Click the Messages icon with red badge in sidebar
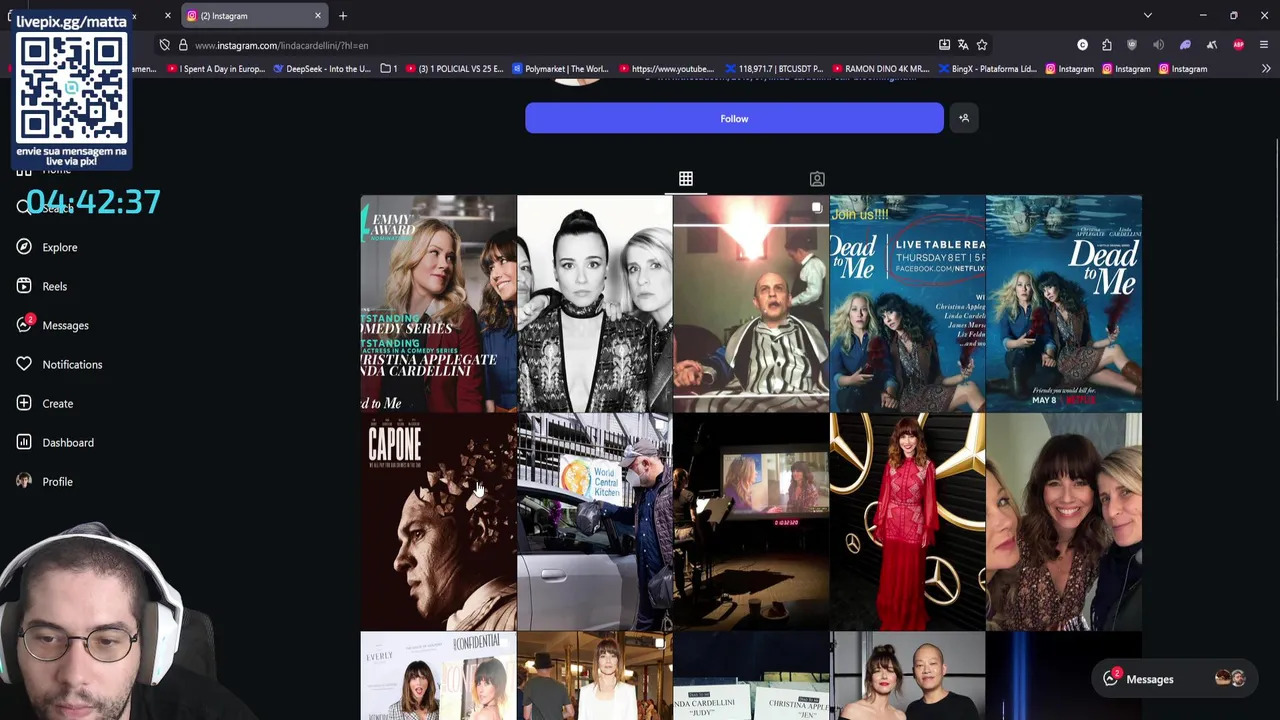 (24, 325)
